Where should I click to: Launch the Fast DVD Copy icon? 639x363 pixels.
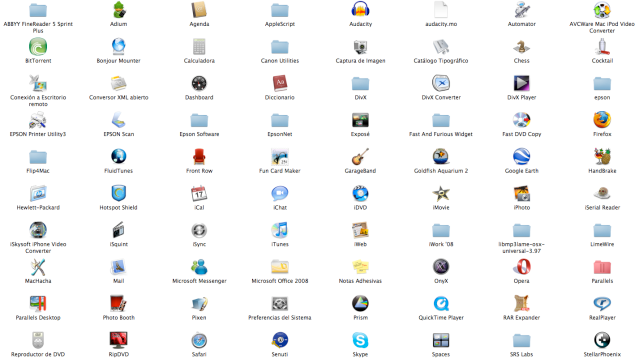pos(522,120)
